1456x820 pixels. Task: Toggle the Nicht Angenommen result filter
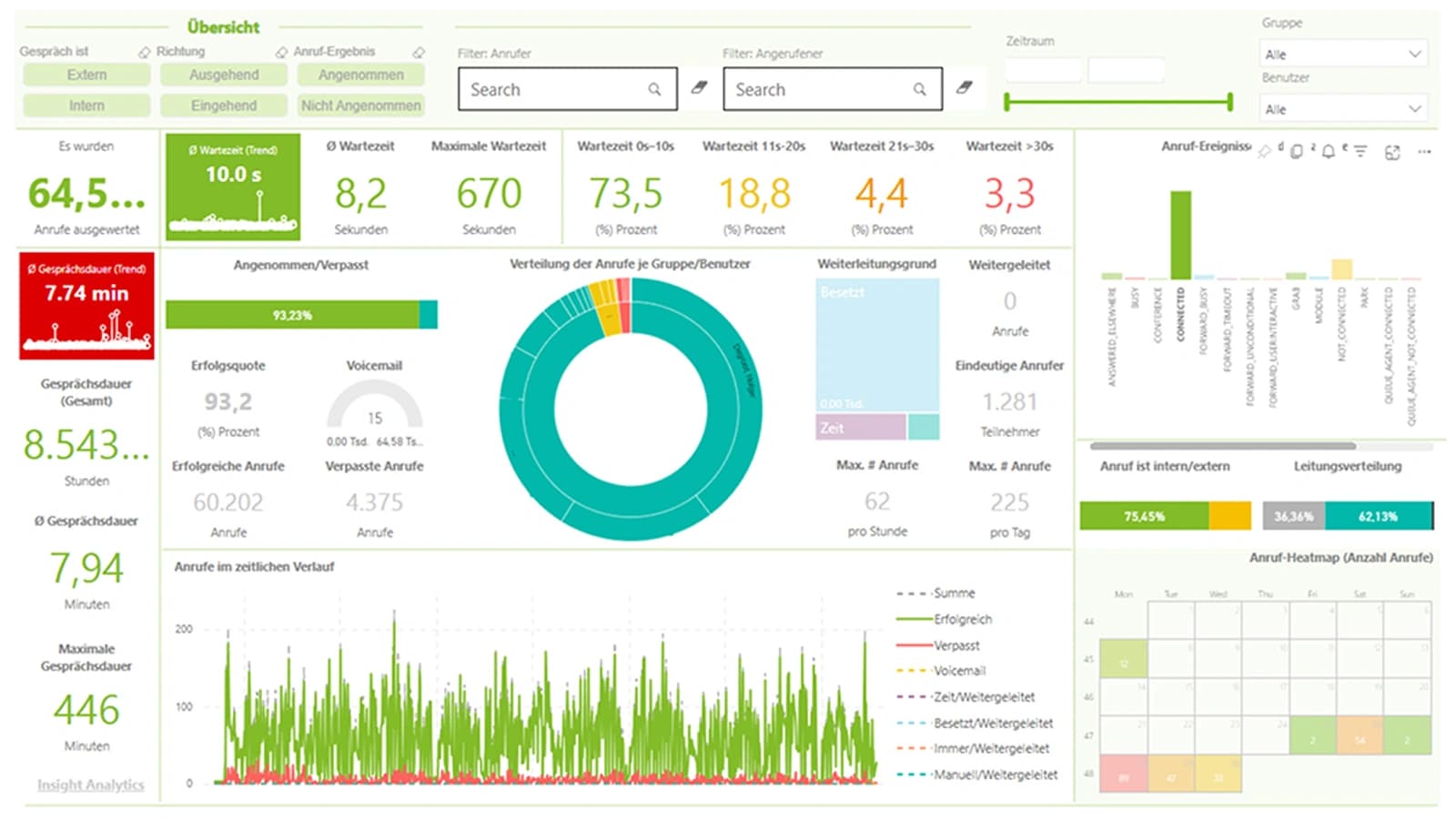361,106
